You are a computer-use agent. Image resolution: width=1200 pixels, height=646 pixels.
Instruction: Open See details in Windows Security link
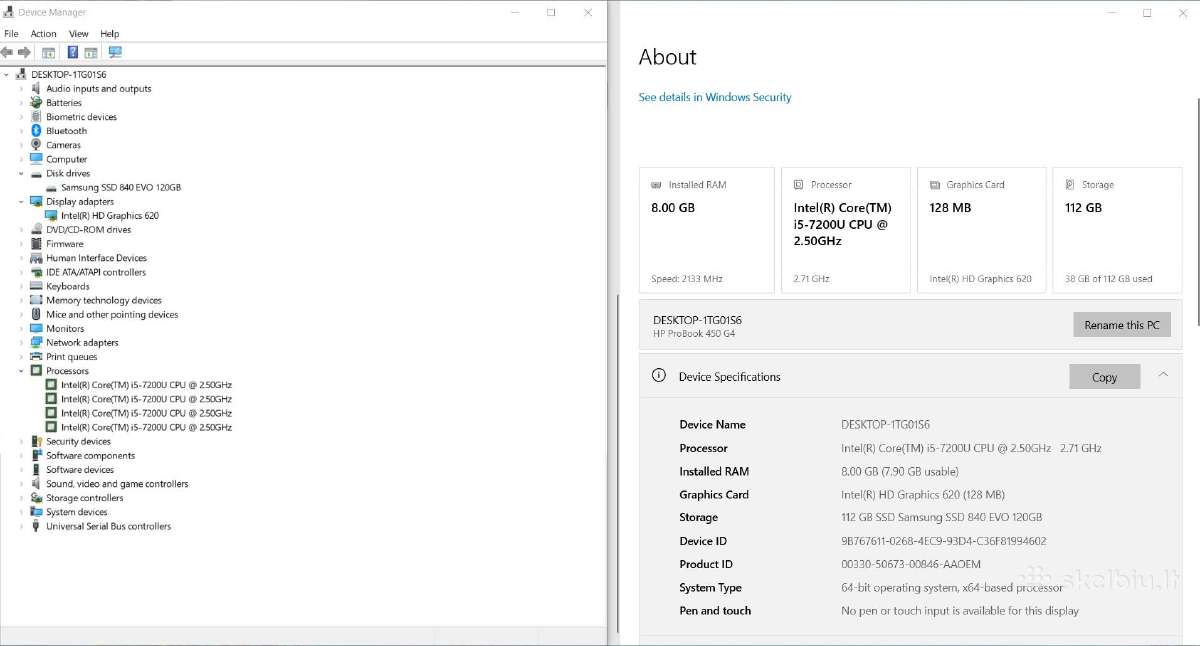point(715,97)
